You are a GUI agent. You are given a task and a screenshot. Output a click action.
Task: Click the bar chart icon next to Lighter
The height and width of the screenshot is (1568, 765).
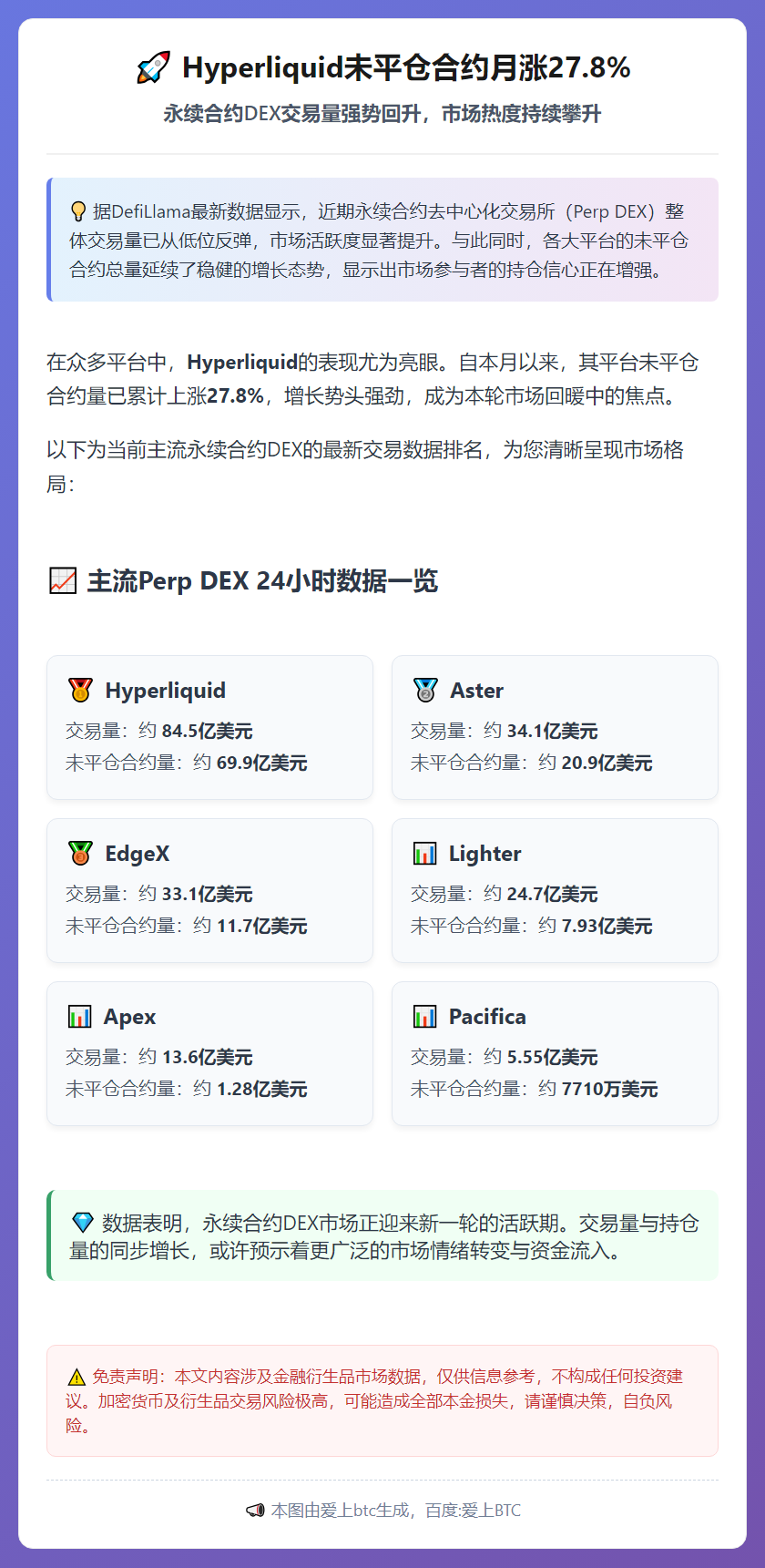425,854
